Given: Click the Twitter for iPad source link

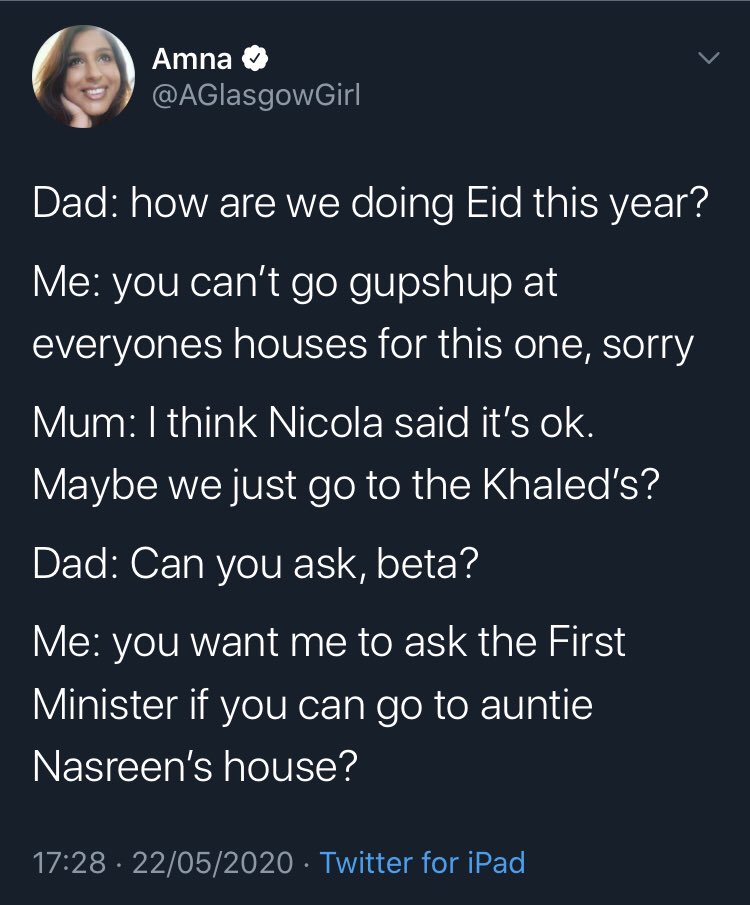Looking at the screenshot, I should click(x=422, y=861).
